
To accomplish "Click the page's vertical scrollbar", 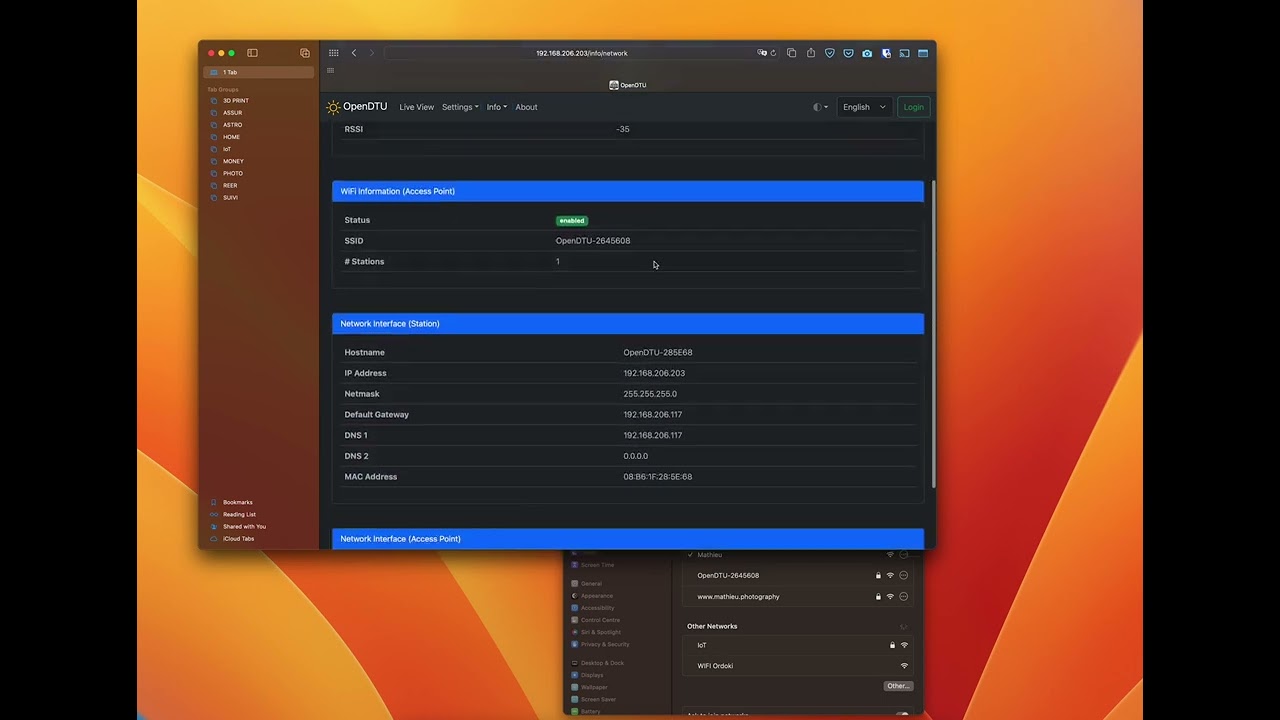I will (933, 334).
